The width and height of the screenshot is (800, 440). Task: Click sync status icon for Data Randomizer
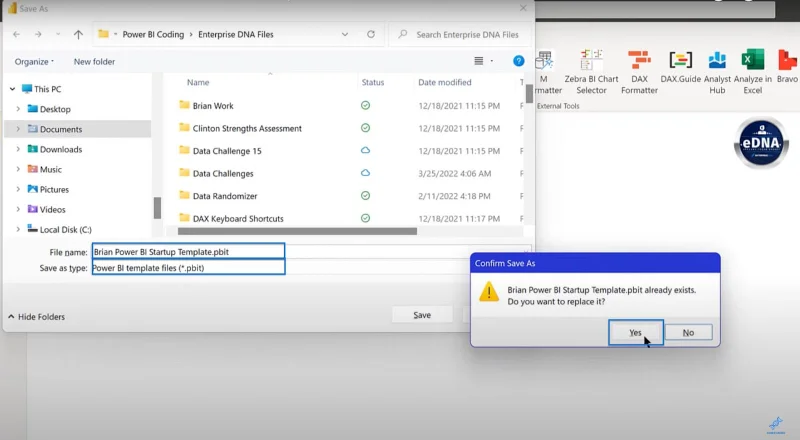tap(365, 195)
